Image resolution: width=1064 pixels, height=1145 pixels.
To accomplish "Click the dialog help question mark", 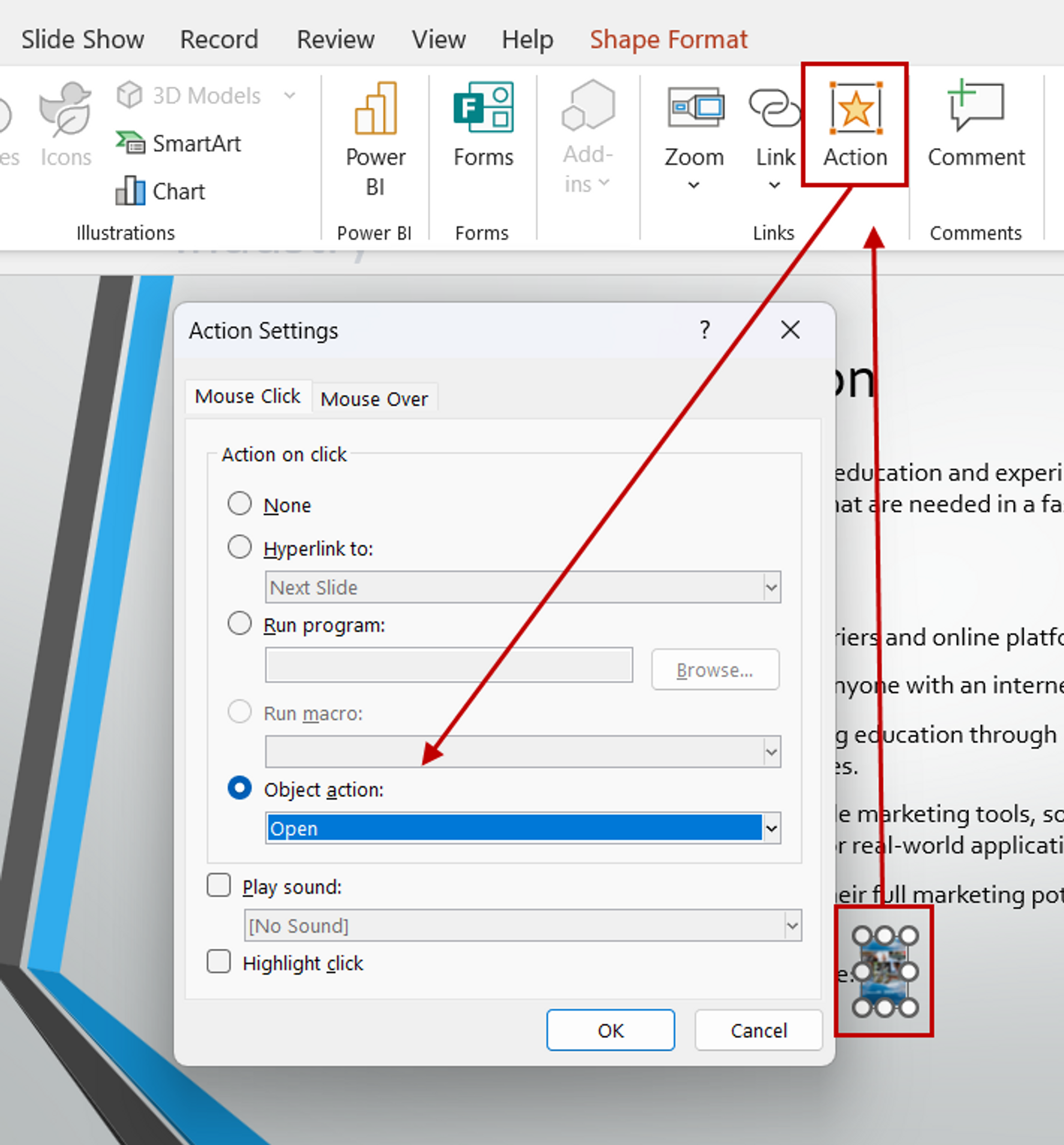I will [x=704, y=330].
